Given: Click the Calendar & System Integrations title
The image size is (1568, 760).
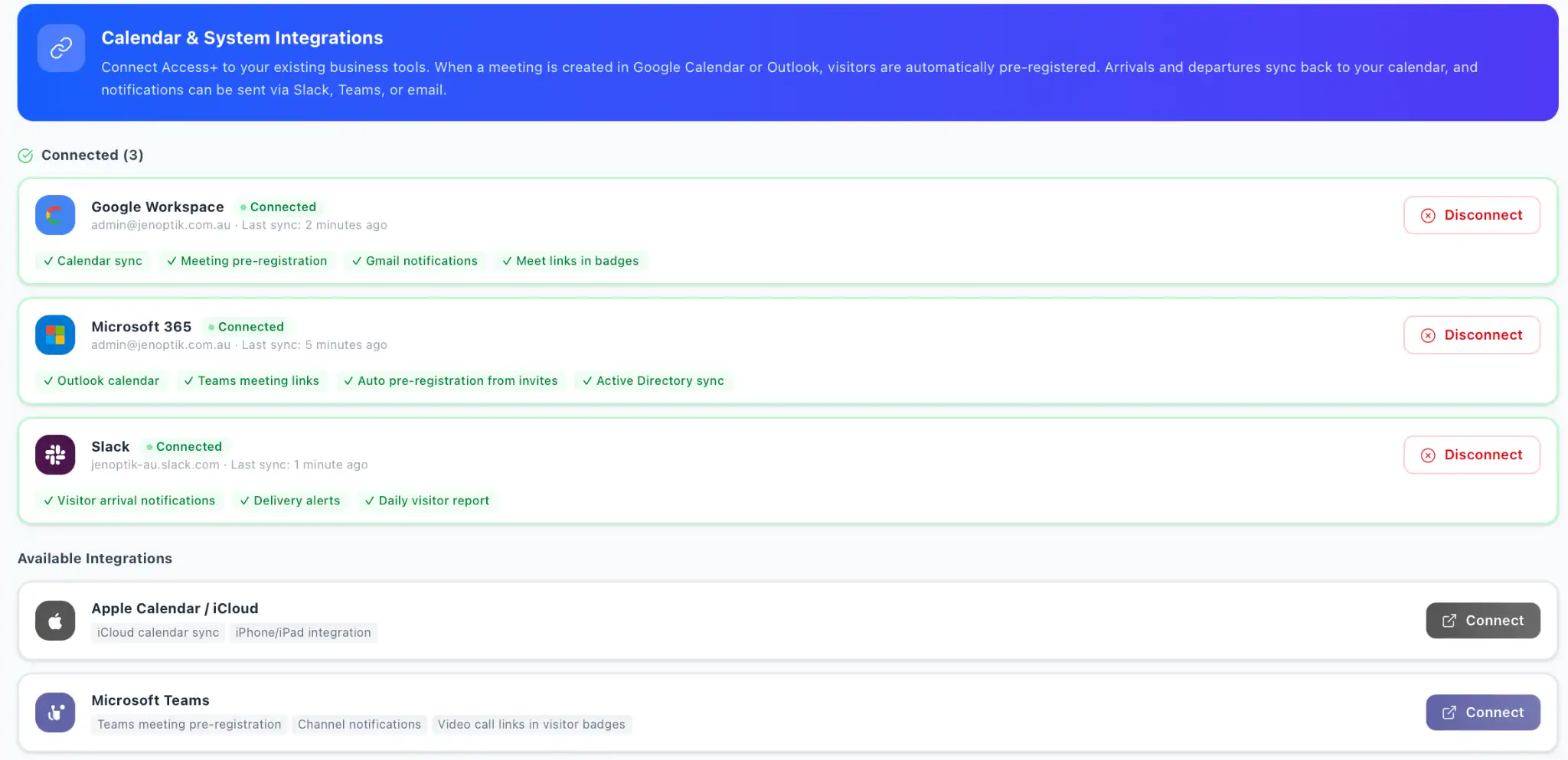Looking at the screenshot, I should tap(242, 38).
